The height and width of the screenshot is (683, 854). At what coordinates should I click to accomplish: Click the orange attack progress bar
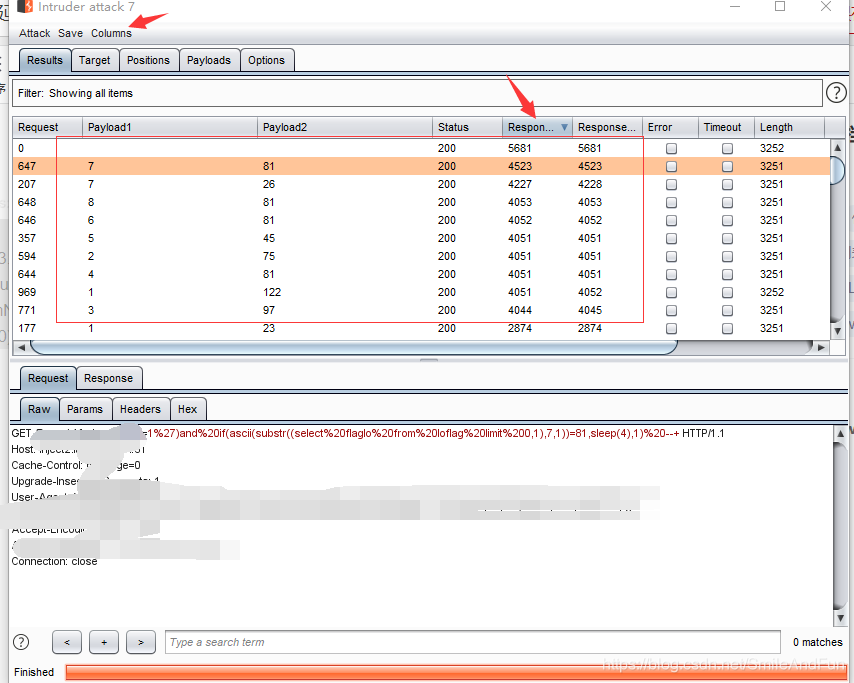click(x=456, y=672)
